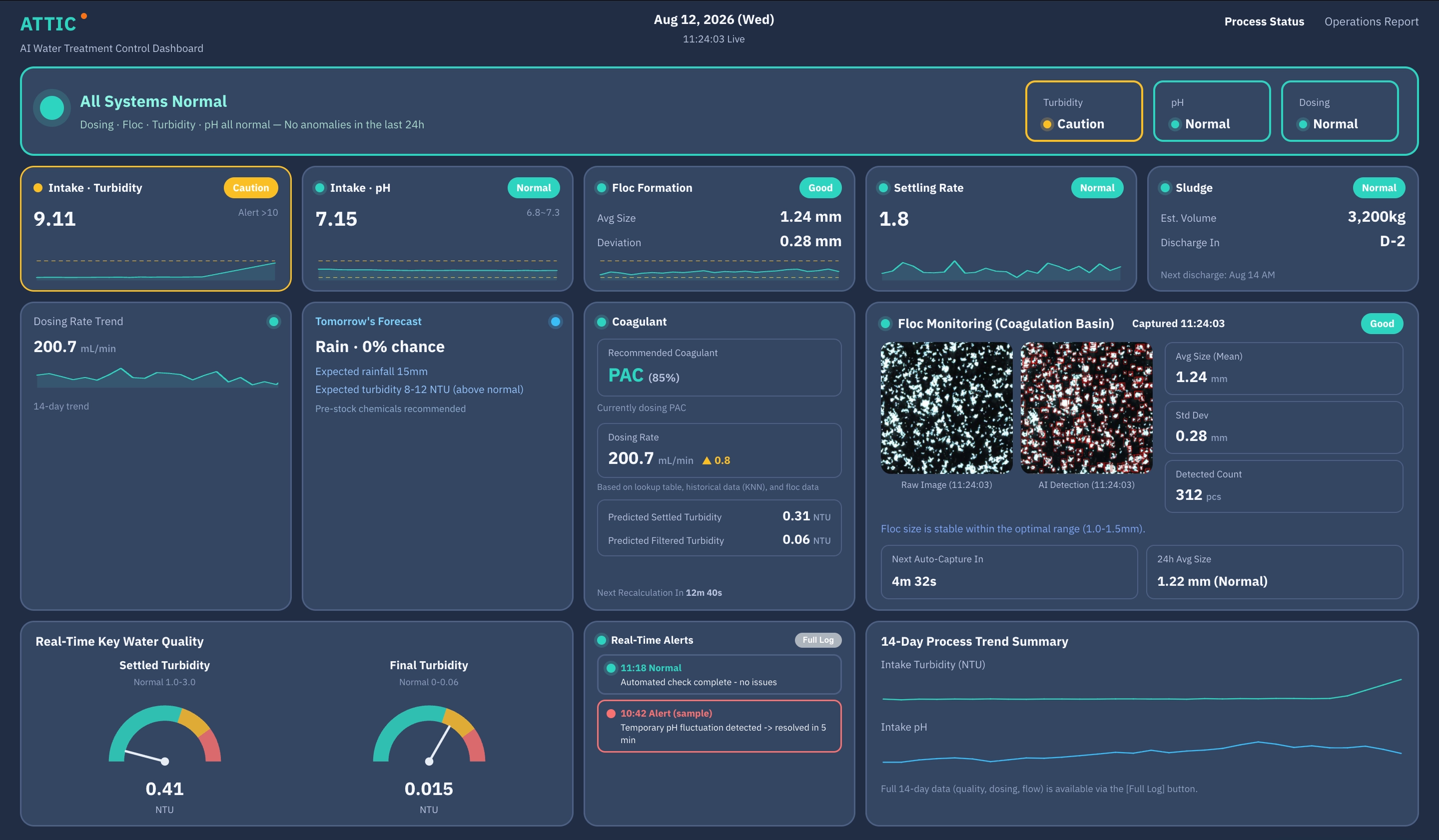The height and width of the screenshot is (840, 1439).
Task: Click the Intake Turbidity sparkline chart
Action: [x=155, y=270]
